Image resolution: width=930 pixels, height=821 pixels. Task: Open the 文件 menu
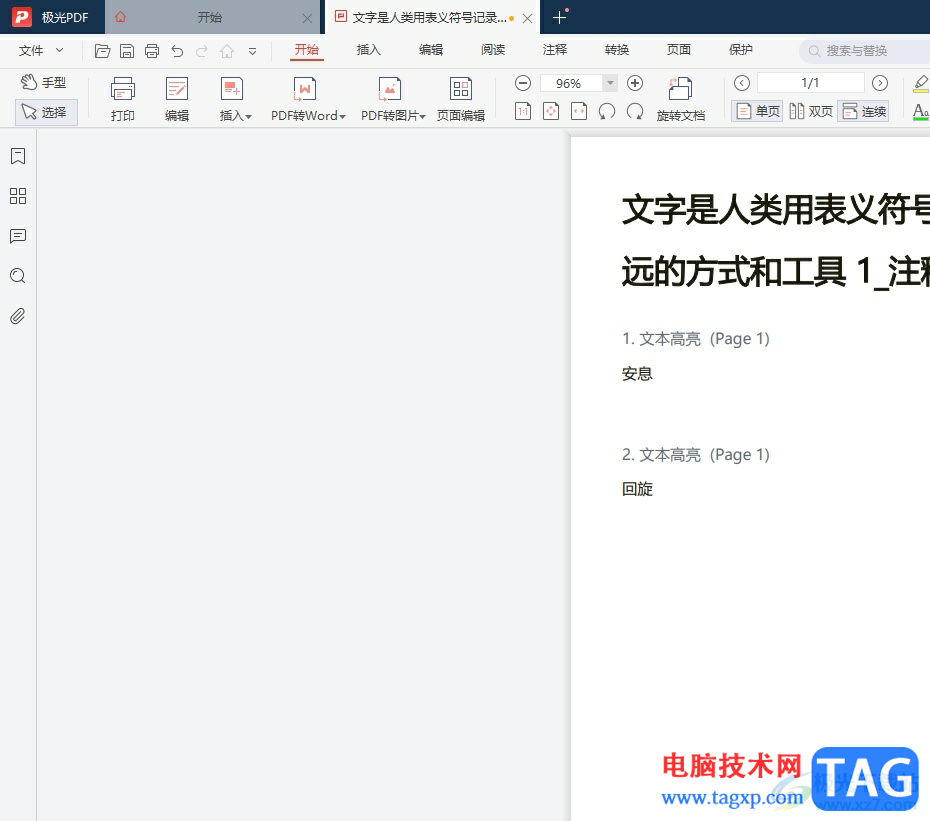coord(31,50)
